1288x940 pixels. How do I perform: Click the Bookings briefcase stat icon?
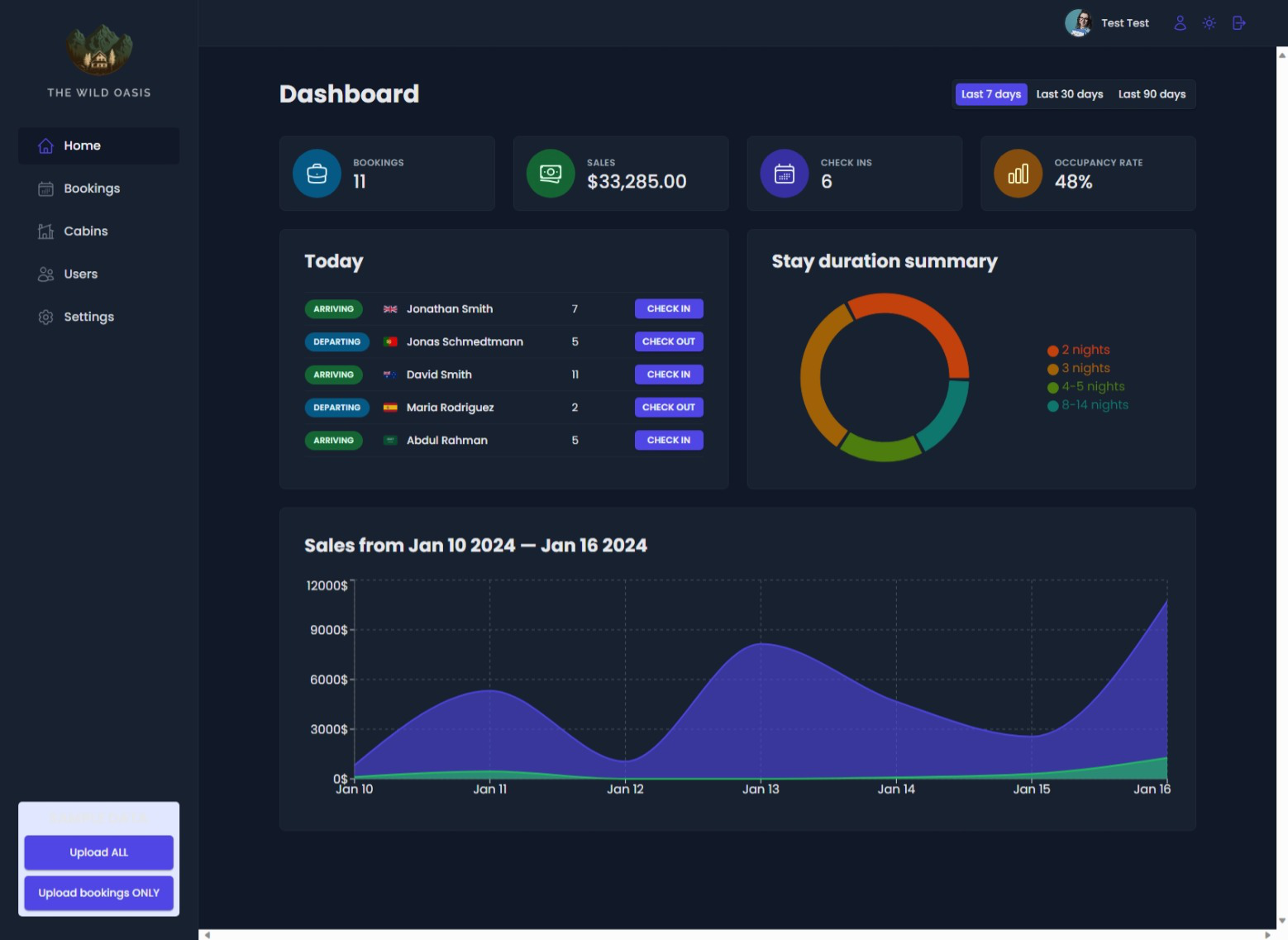(317, 174)
